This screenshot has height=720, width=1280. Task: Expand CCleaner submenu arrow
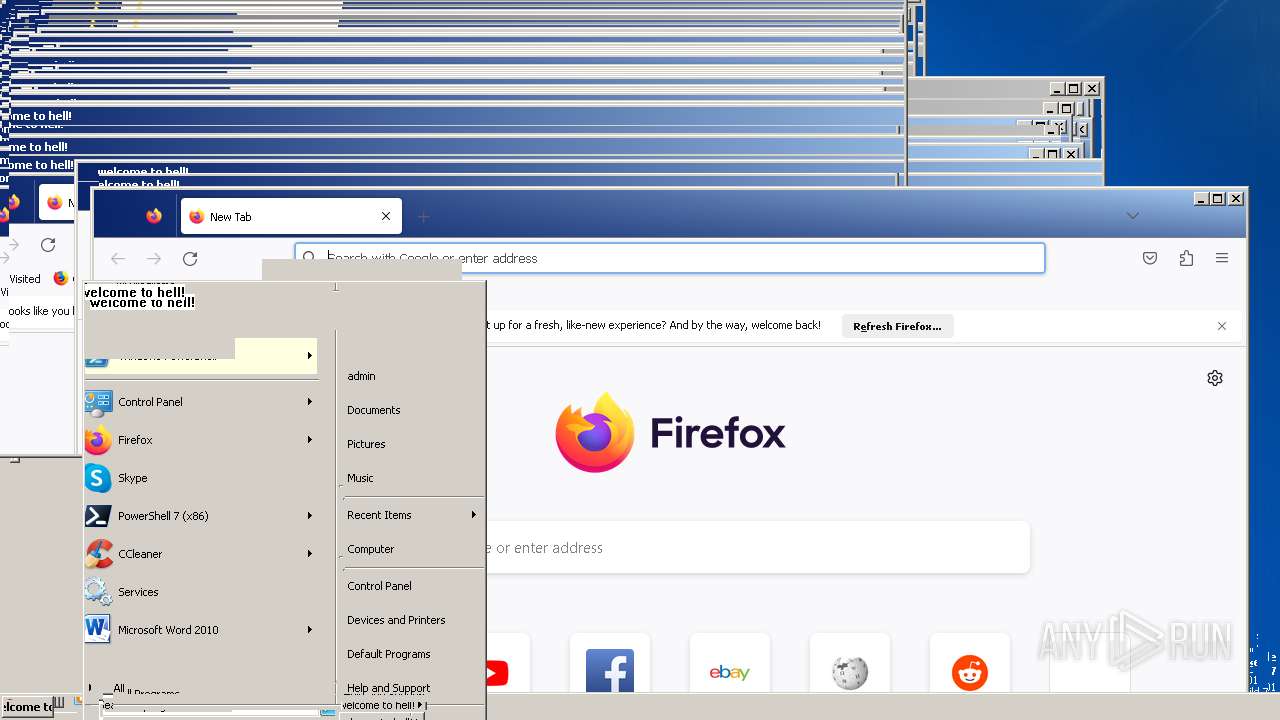pyautogui.click(x=310, y=554)
